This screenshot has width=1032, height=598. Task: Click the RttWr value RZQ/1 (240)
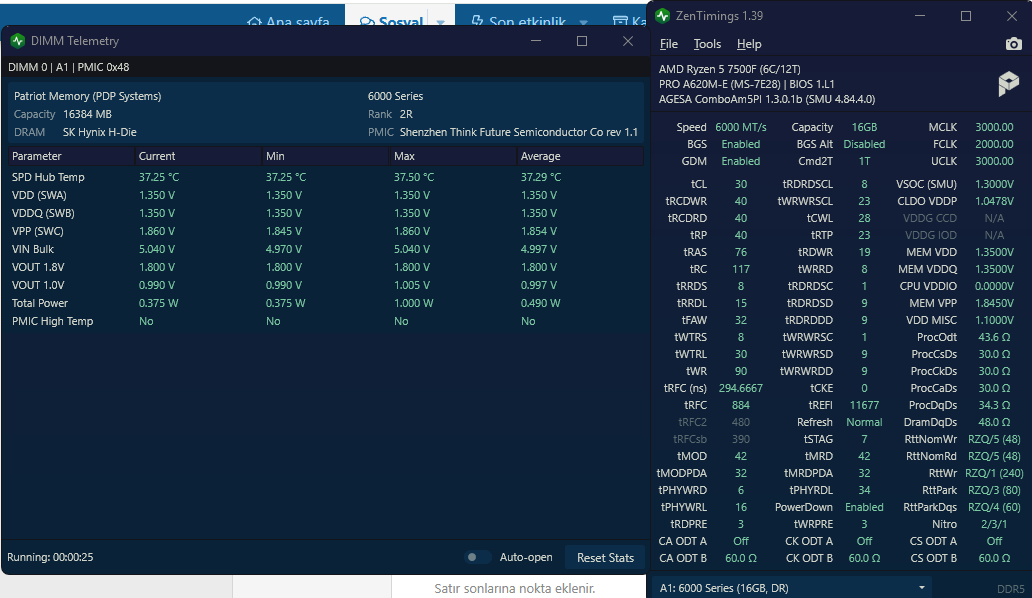tap(994, 473)
